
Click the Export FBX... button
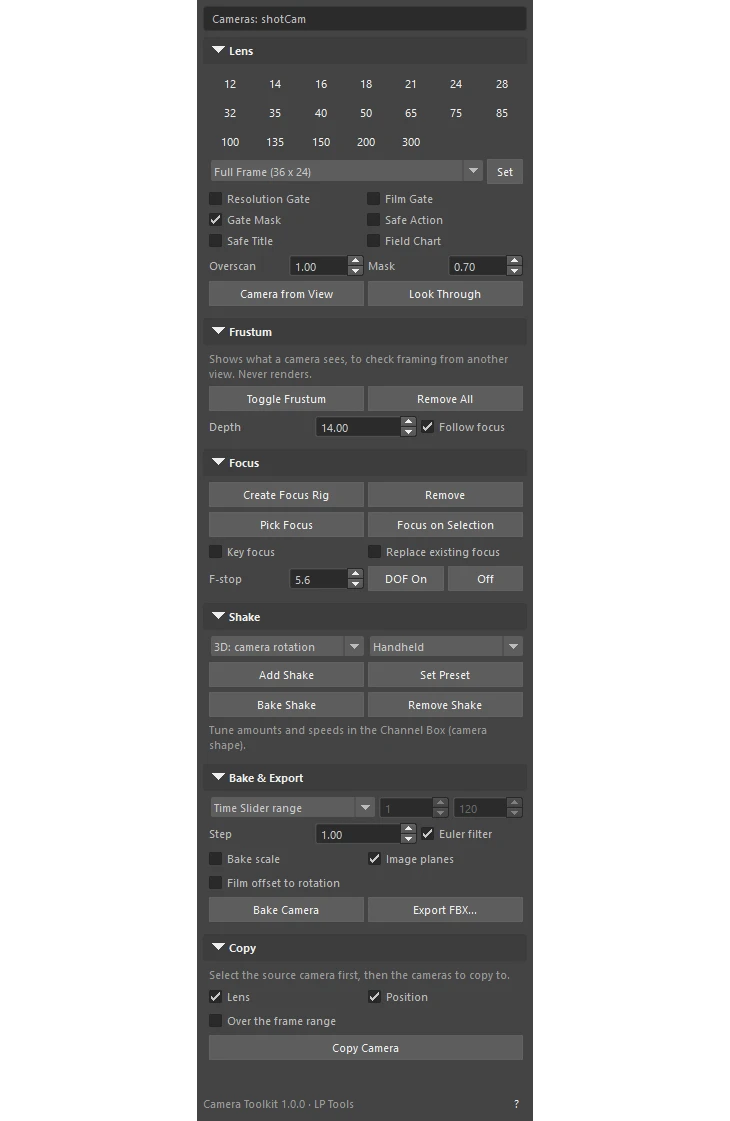click(x=445, y=910)
